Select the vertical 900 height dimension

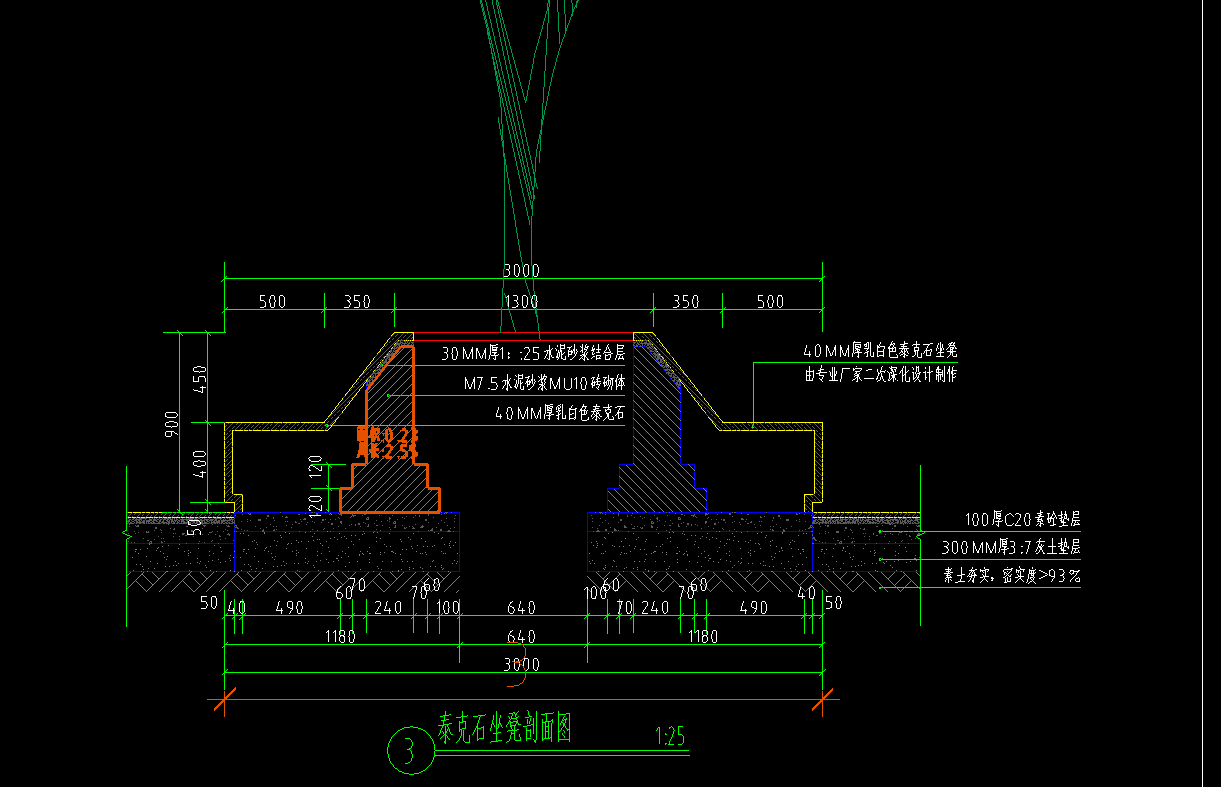174,427
